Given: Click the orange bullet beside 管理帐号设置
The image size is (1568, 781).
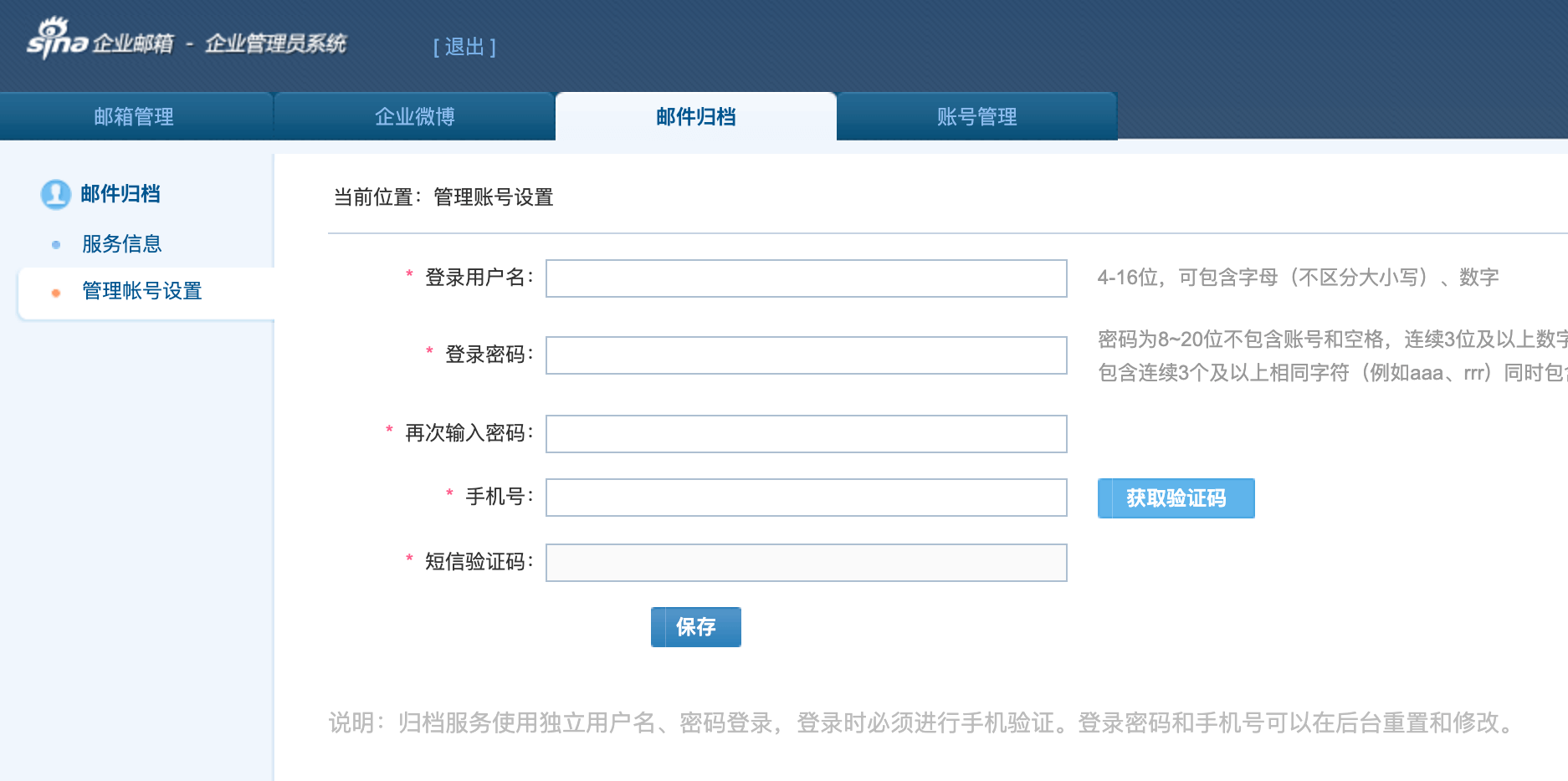Looking at the screenshot, I should click(56, 293).
